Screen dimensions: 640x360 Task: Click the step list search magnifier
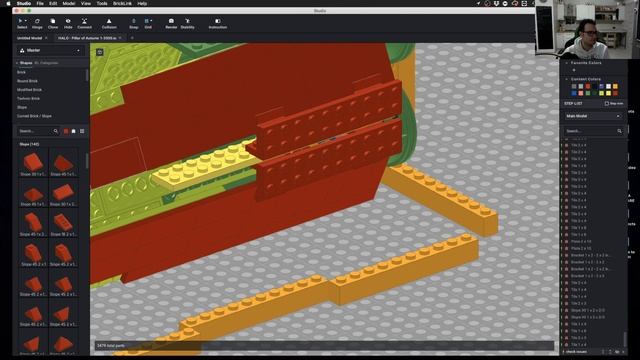(619, 131)
